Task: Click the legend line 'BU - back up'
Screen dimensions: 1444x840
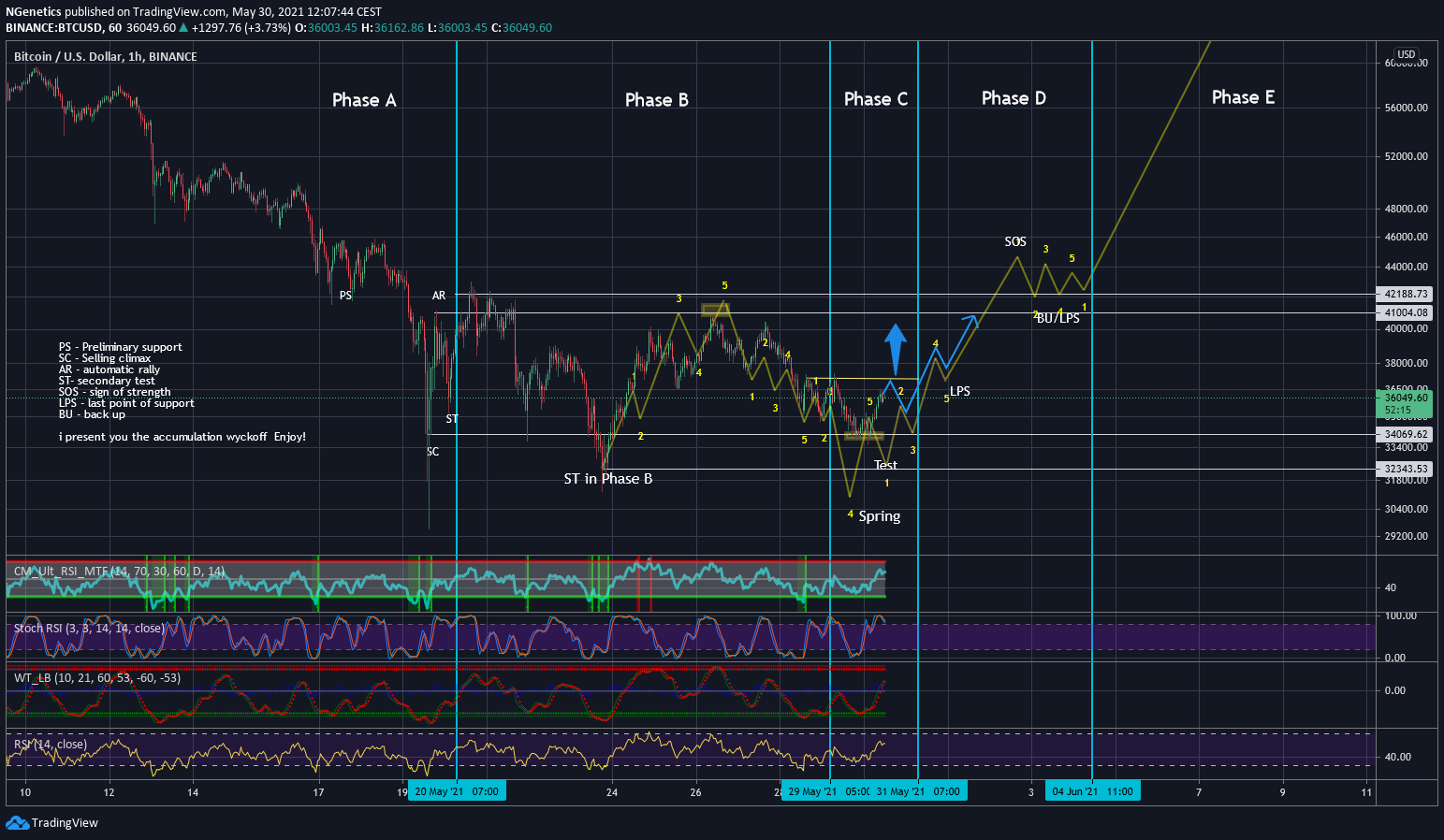Action: 92,414
